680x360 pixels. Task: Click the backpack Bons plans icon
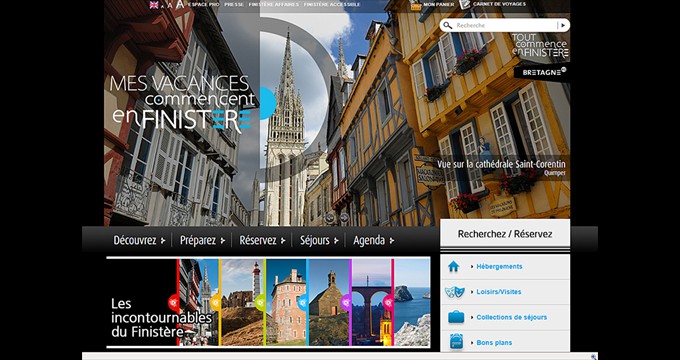456,341
